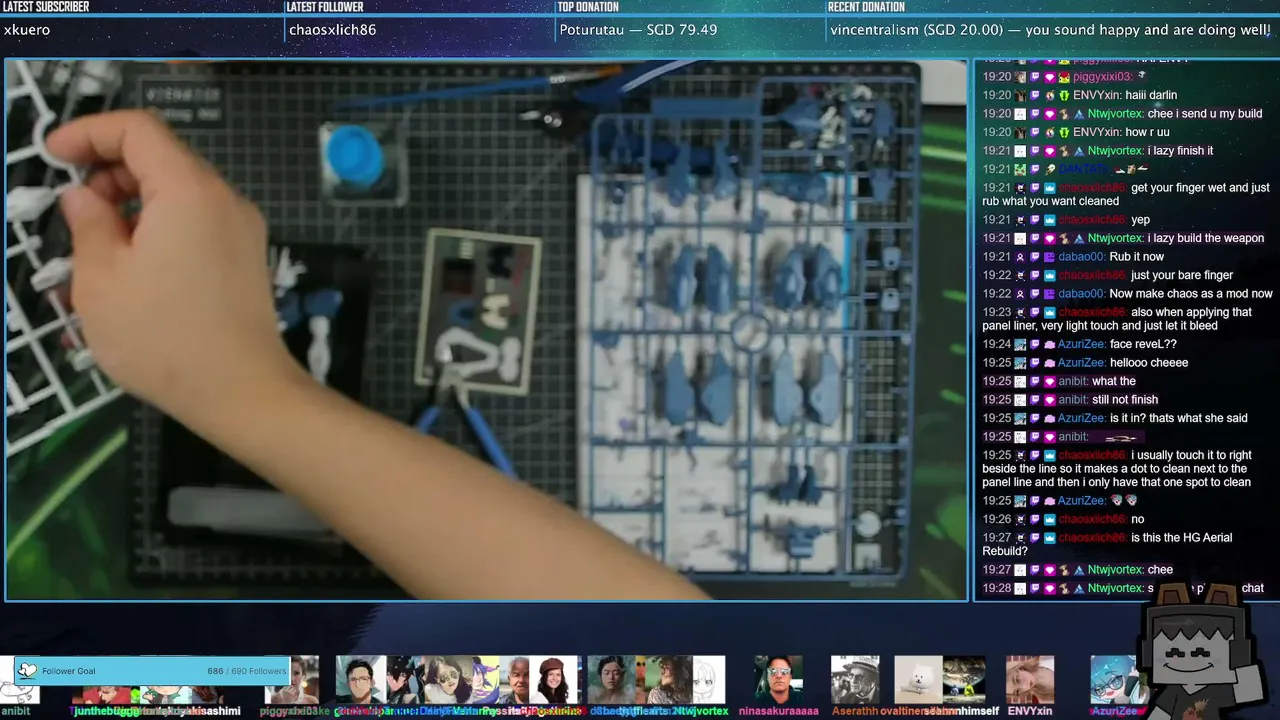Click the "anibit" name label in the bottom strip
Image resolution: width=1280 pixels, height=720 pixels.
click(x=16, y=711)
